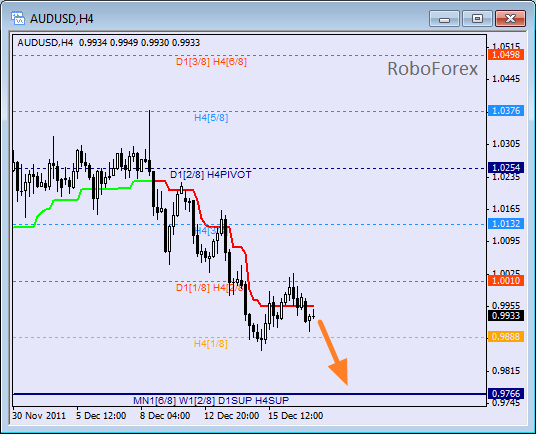Image resolution: width=536 pixels, height=434 pixels.
Task: Click the H4[1/8] level label
Action: pyautogui.click(x=211, y=343)
